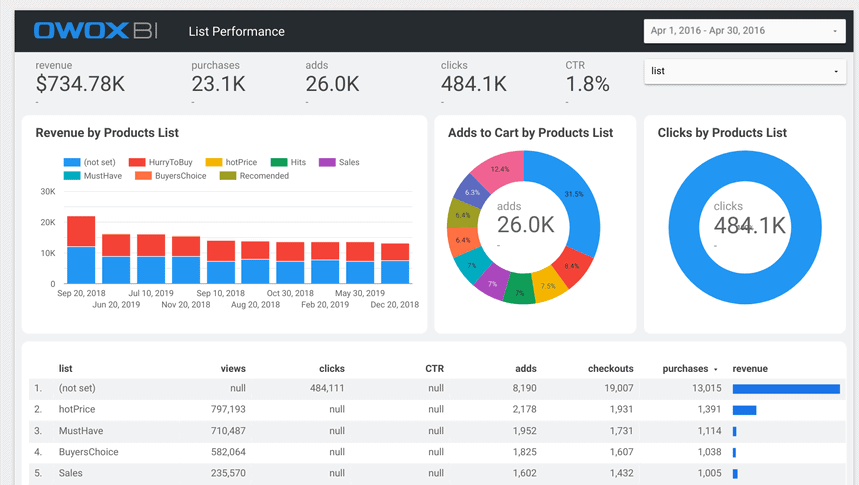Click the 582,064 views cell
Screen dimensions: 859x485
coord(228,452)
